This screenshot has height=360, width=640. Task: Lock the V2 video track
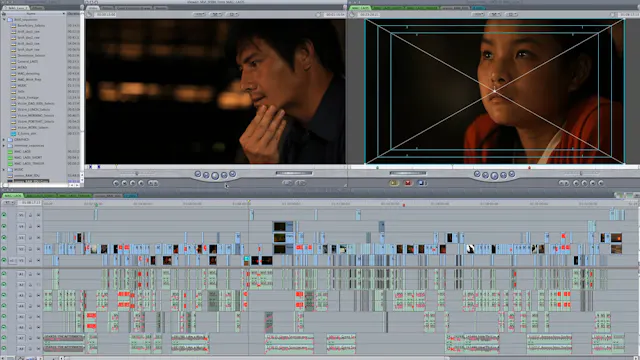click(x=30, y=249)
